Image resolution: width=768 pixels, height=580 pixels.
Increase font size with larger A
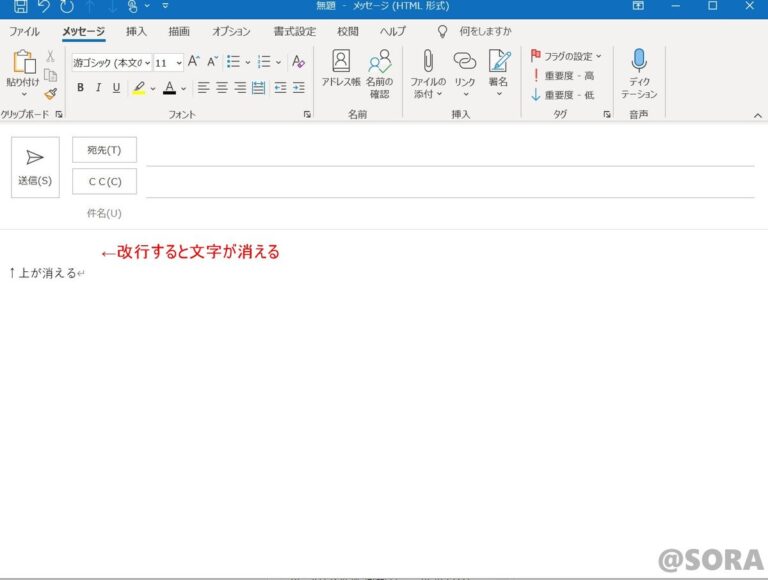click(193, 61)
